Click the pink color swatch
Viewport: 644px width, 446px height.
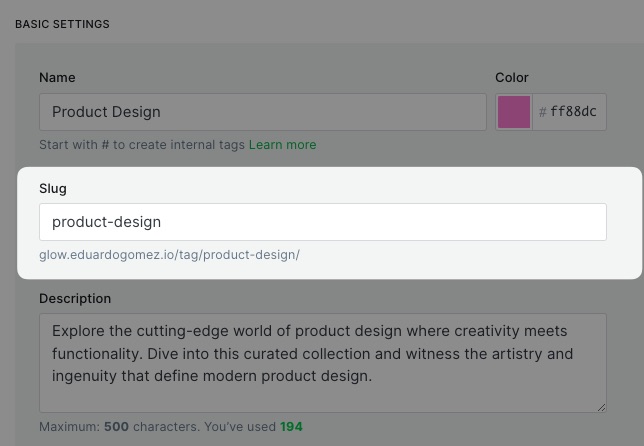tap(514, 112)
